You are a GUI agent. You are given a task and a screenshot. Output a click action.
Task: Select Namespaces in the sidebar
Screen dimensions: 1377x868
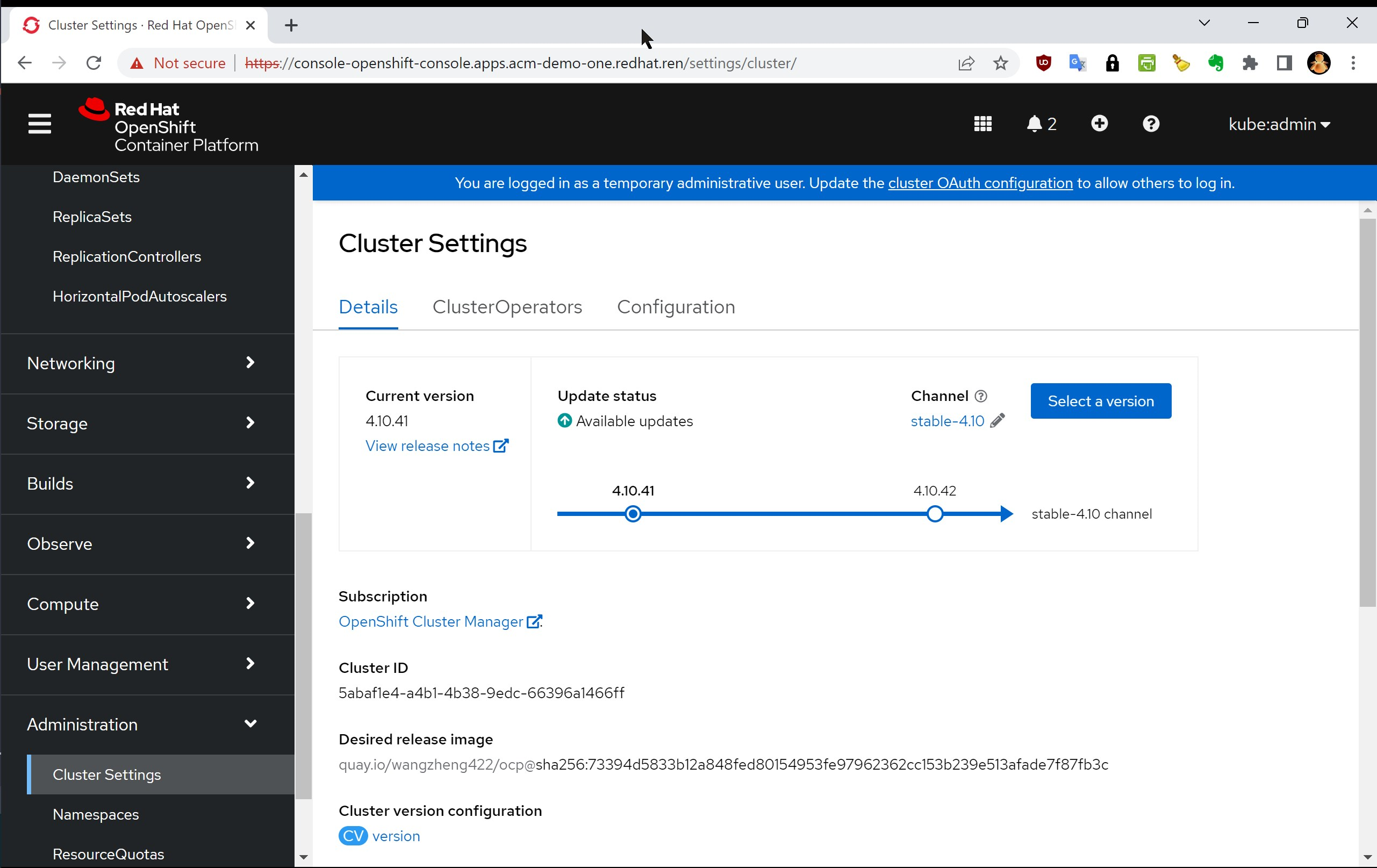pyautogui.click(x=96, y=814)
